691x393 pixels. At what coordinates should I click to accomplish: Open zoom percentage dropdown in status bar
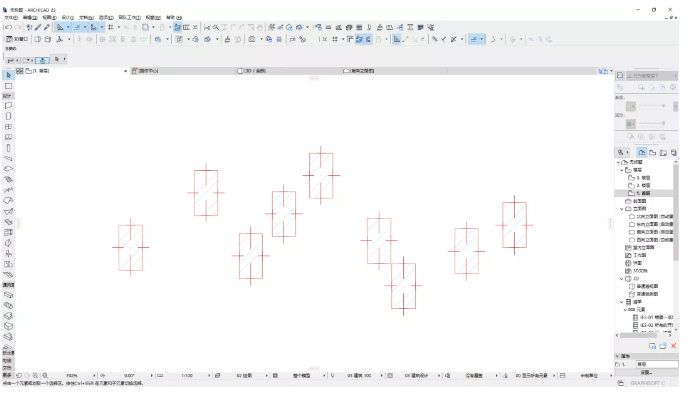click(94, 376)
